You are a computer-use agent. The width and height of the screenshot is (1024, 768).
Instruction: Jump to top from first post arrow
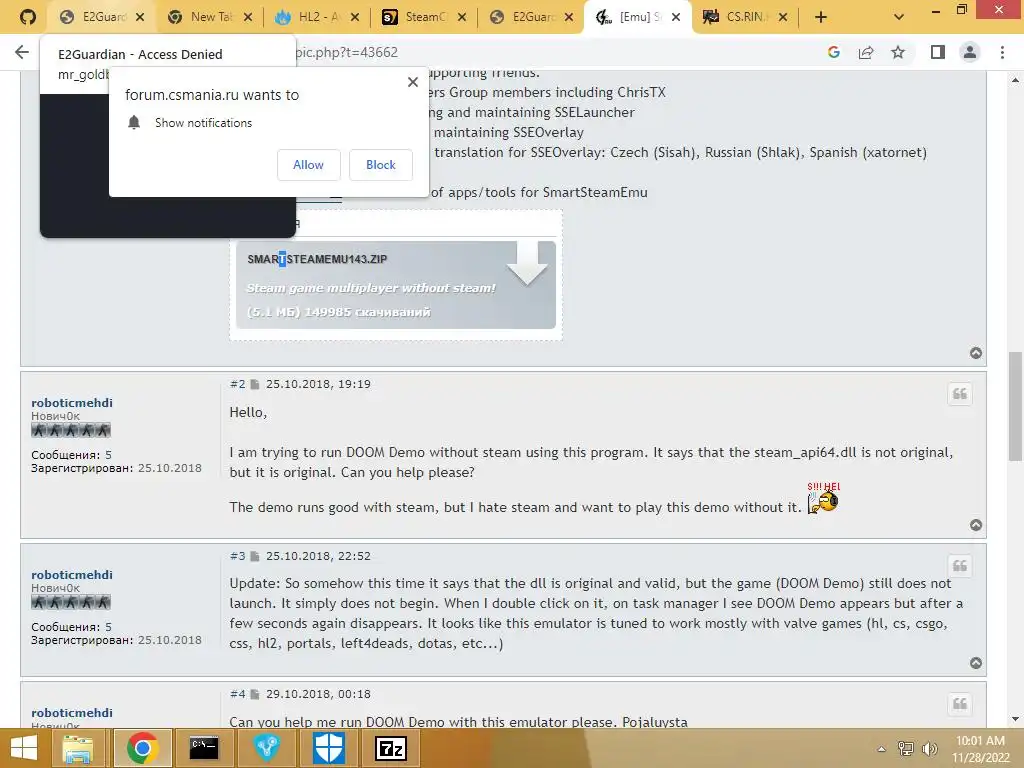[976, 353]
